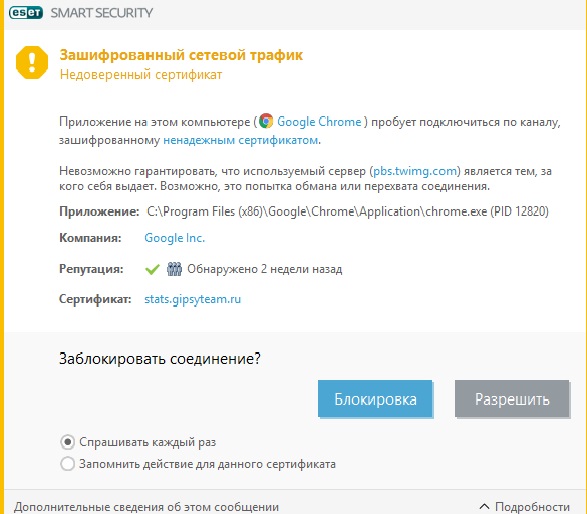
Task: Click the green reputation checkmark icon
Action: [x=152, y=269]
